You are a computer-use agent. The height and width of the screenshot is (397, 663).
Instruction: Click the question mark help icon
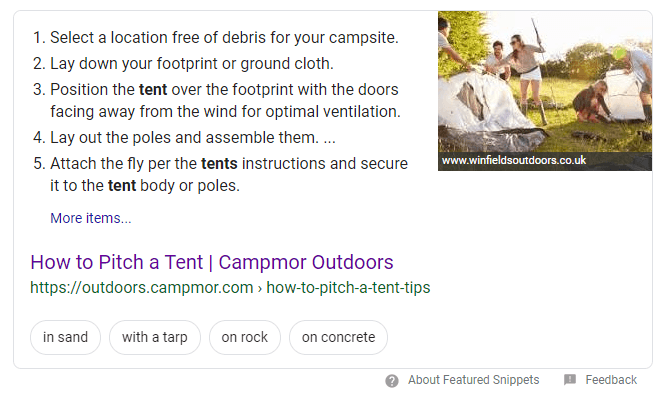(x=392, y=381)
